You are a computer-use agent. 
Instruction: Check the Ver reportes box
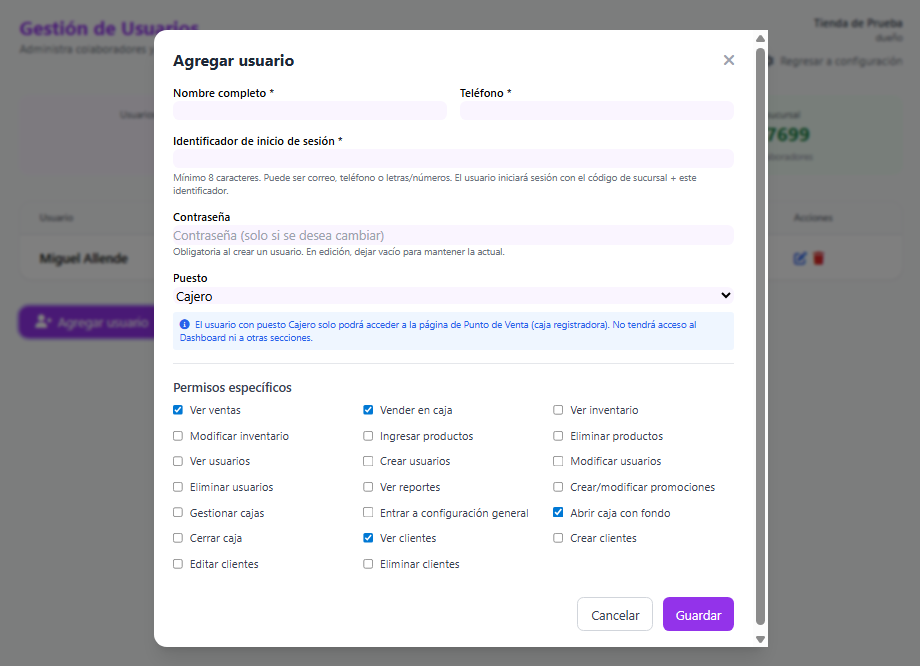coord(368,487)
